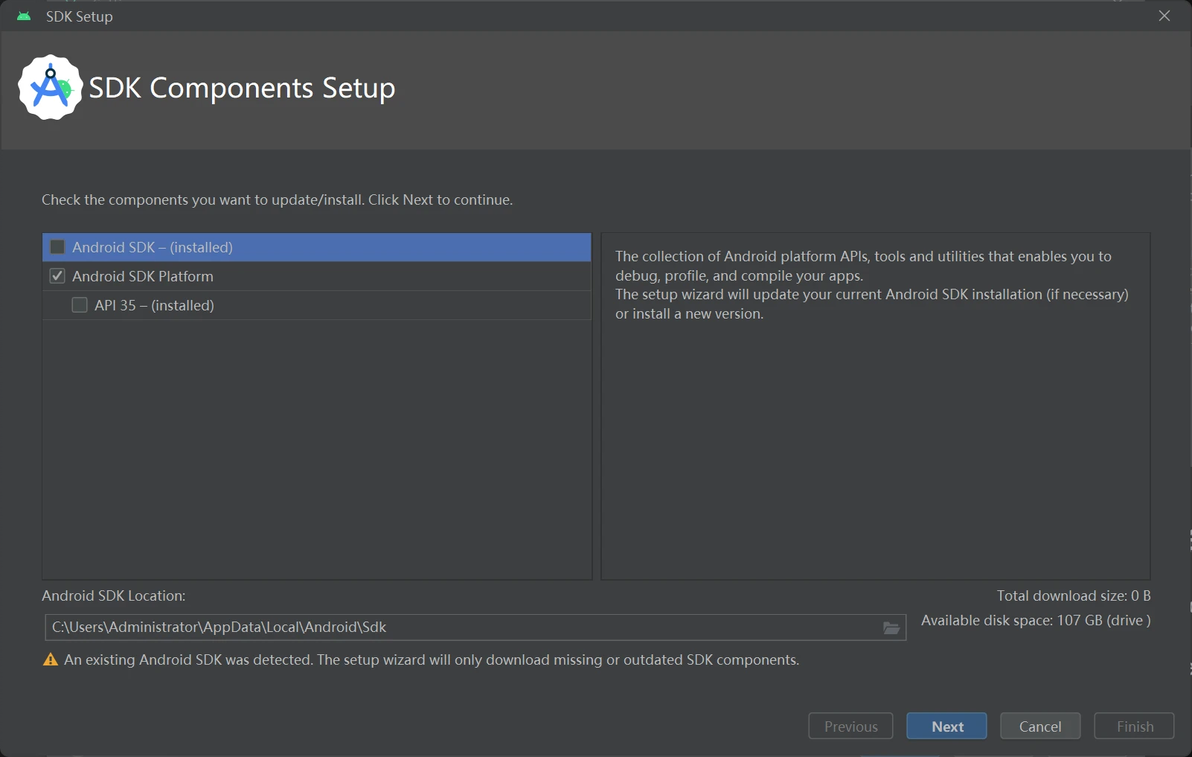This screenshot has height=757, width=1192.
Task: Click the yellow warning triangle icon
Action: [x=51, y=660]
